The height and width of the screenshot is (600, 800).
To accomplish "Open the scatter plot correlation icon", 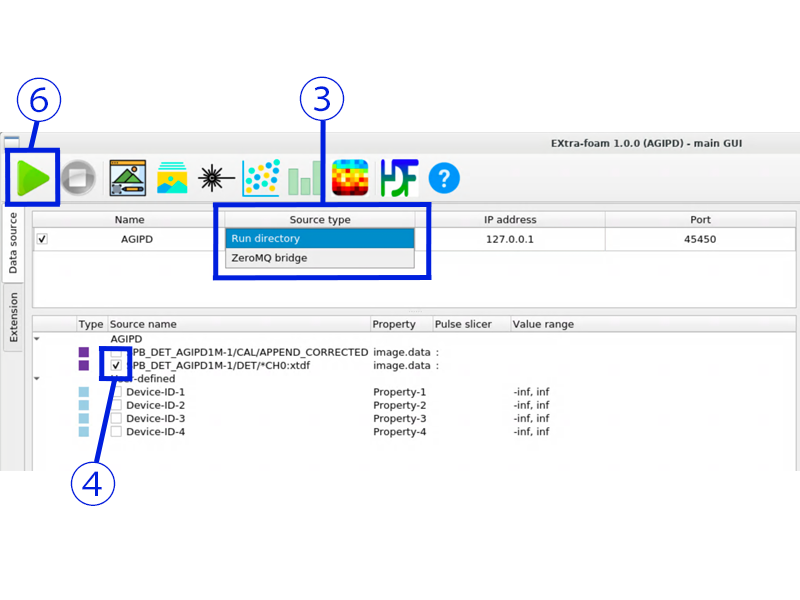I will click(x=261, y=178).
